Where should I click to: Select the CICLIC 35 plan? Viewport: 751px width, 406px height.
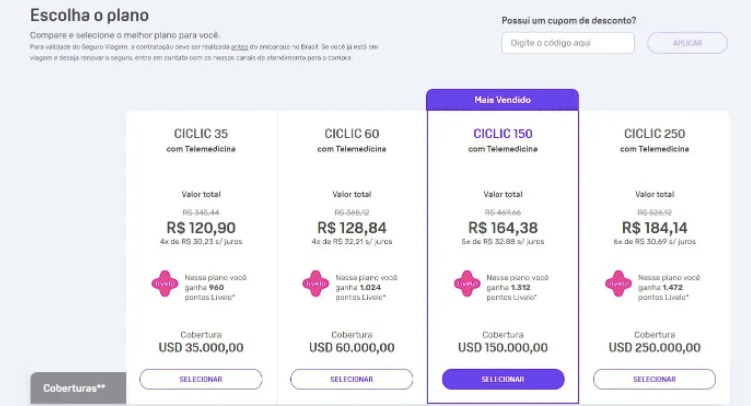(x=201, y=379)
